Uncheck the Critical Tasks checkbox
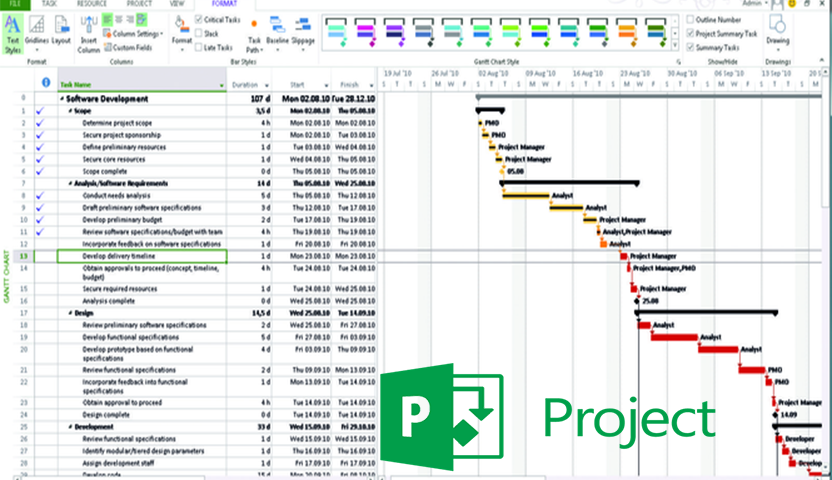This screenshot has height=480, width=832. click(199, 20)
